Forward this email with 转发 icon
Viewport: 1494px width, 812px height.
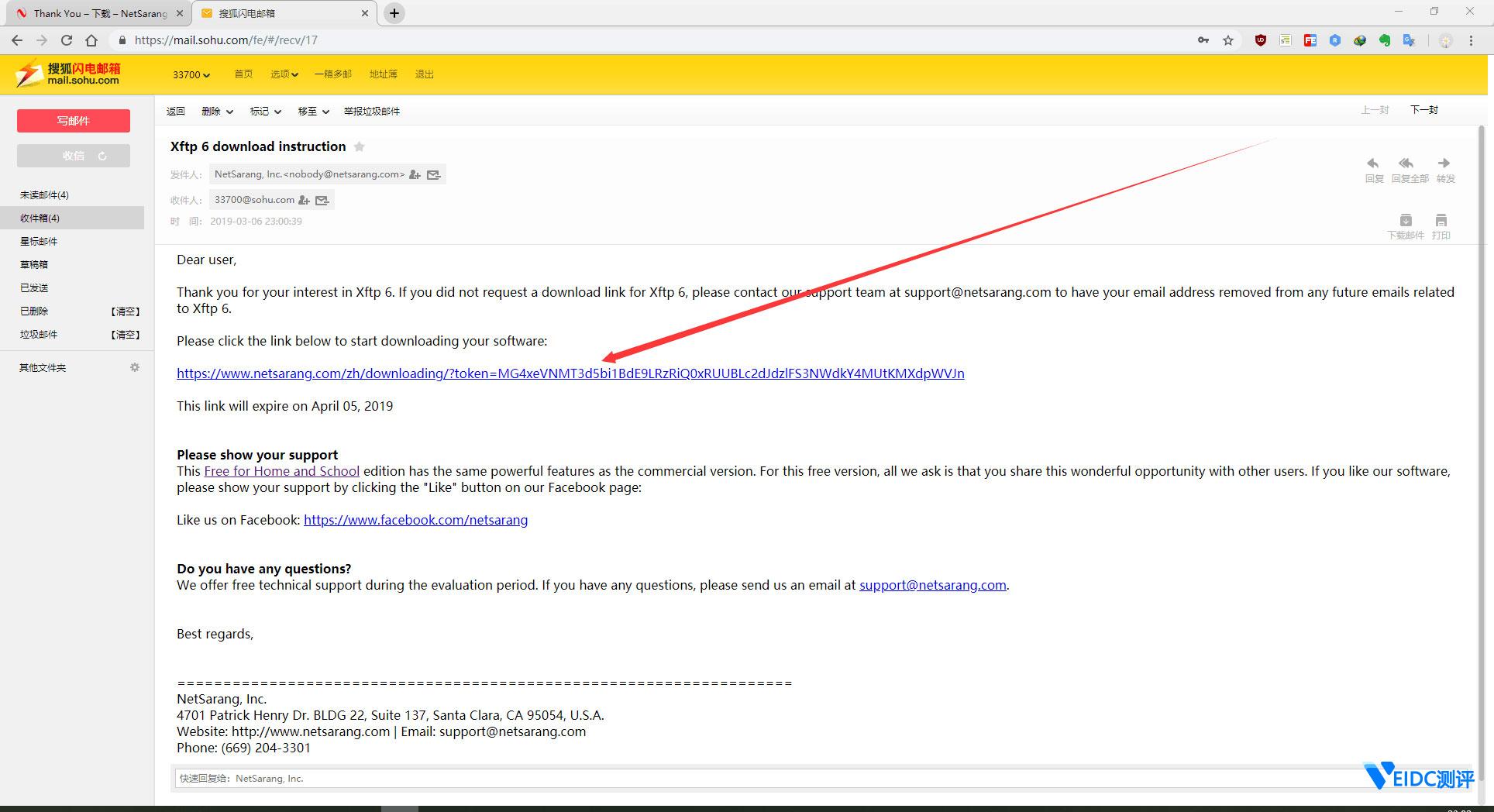(x=1444, y=164)
